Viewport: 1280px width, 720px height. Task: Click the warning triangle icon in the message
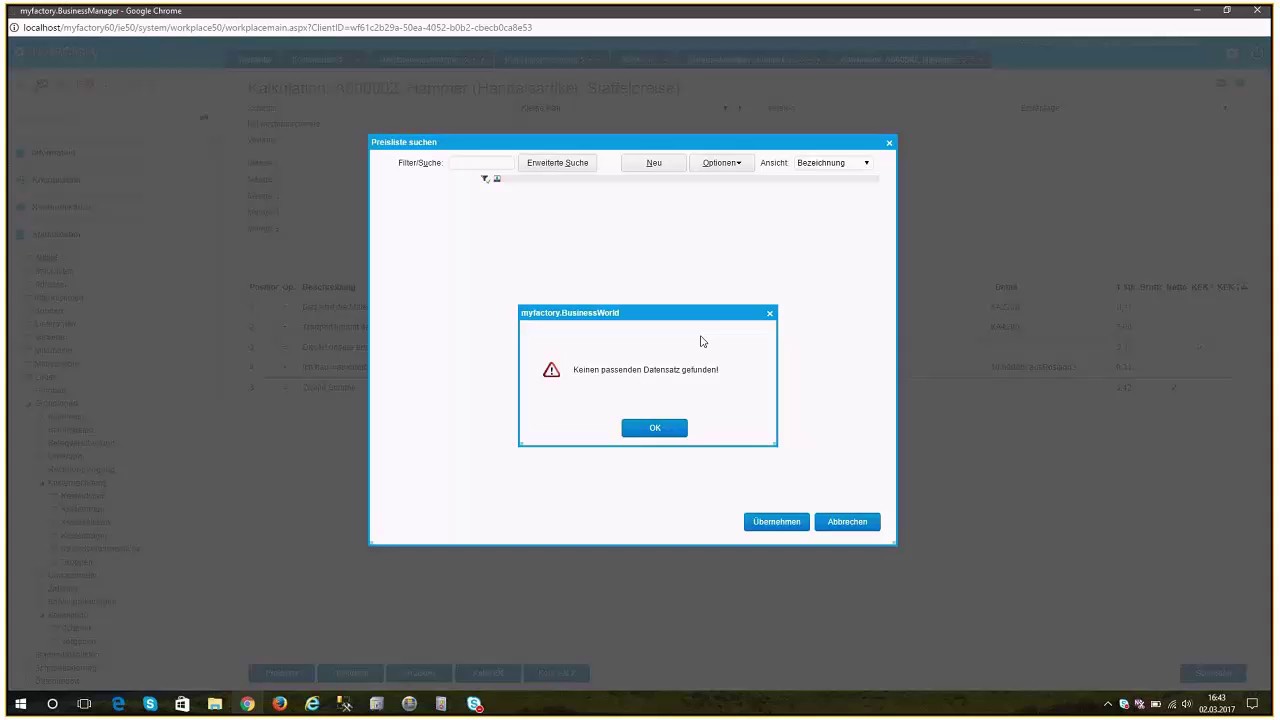(551, 370)
